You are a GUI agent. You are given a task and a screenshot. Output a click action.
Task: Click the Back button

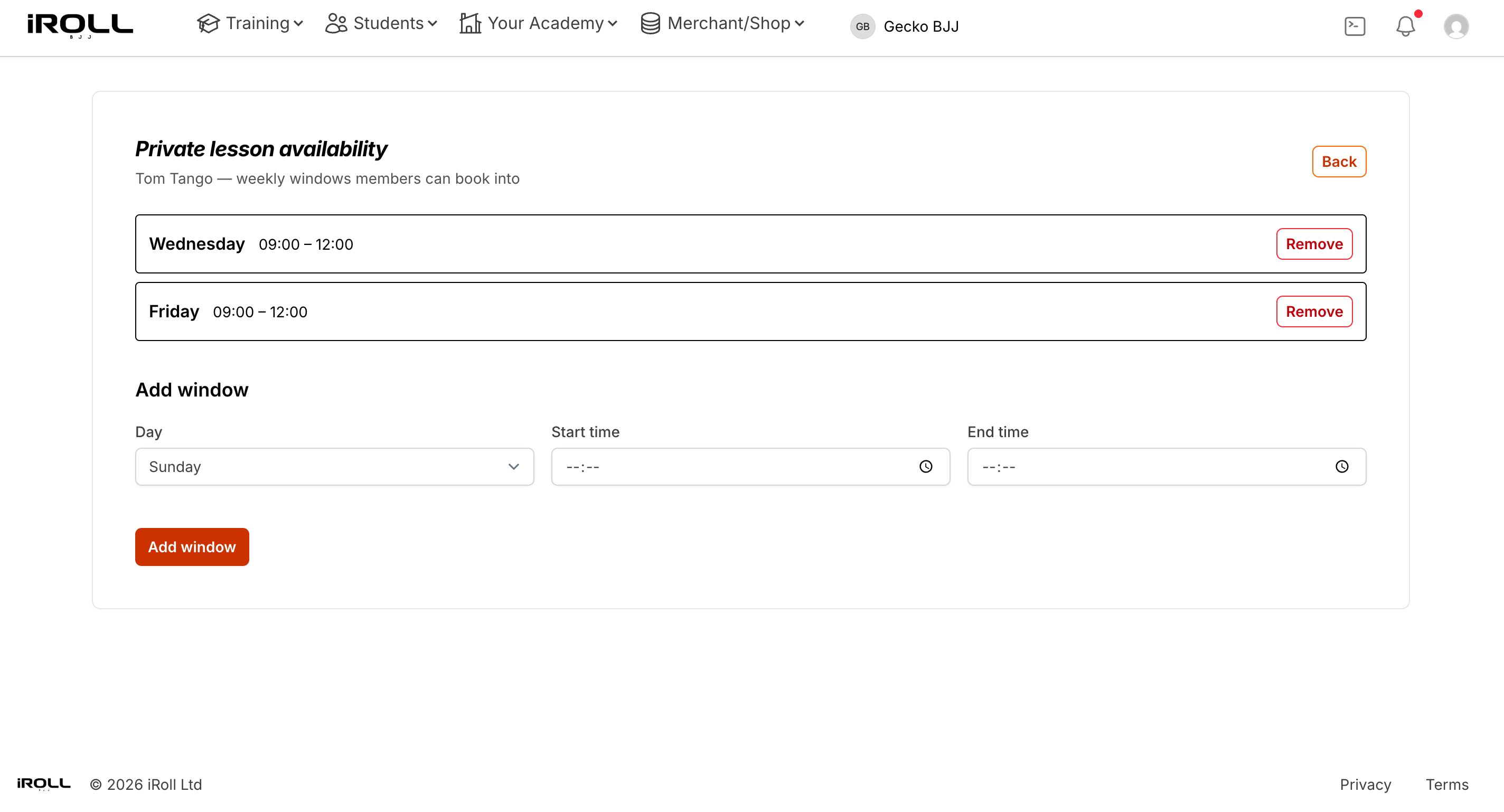pos(1339,162)
